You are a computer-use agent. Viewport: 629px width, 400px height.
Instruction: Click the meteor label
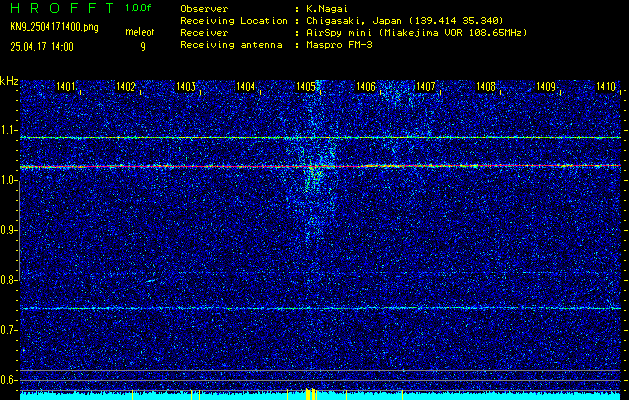click(x=140, y=32)
